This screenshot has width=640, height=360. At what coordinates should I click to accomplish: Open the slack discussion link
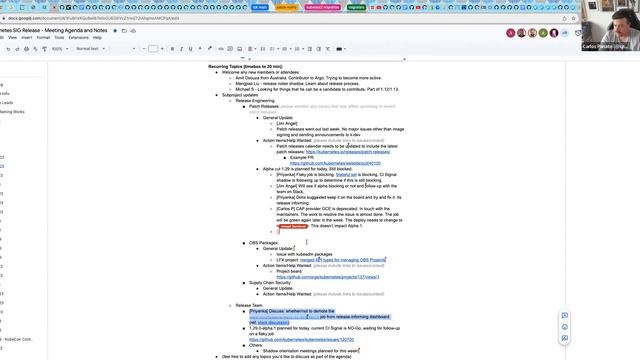coord(273,323)
